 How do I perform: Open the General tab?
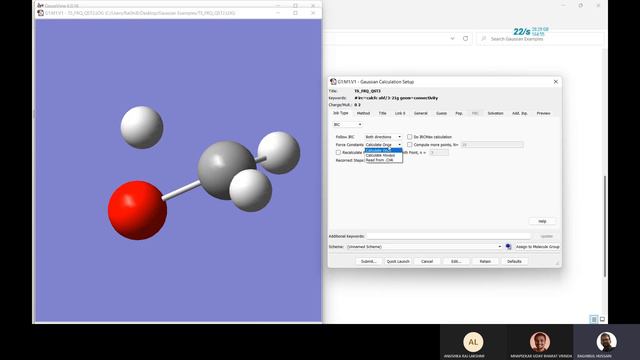click(x=420, y=113)
